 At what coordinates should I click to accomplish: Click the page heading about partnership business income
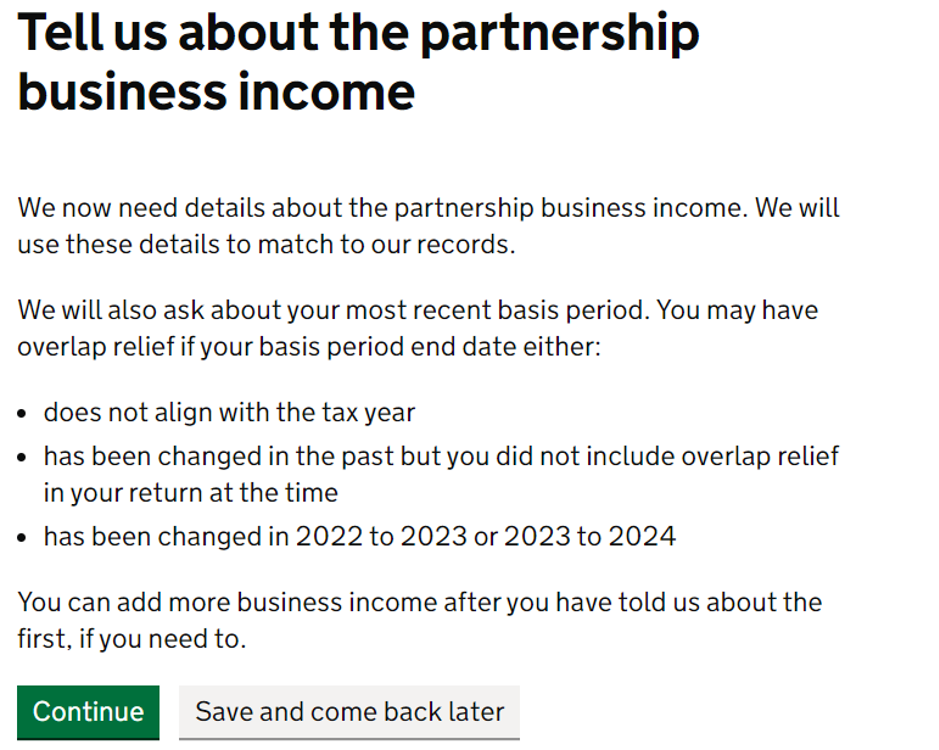coord(357,62)
